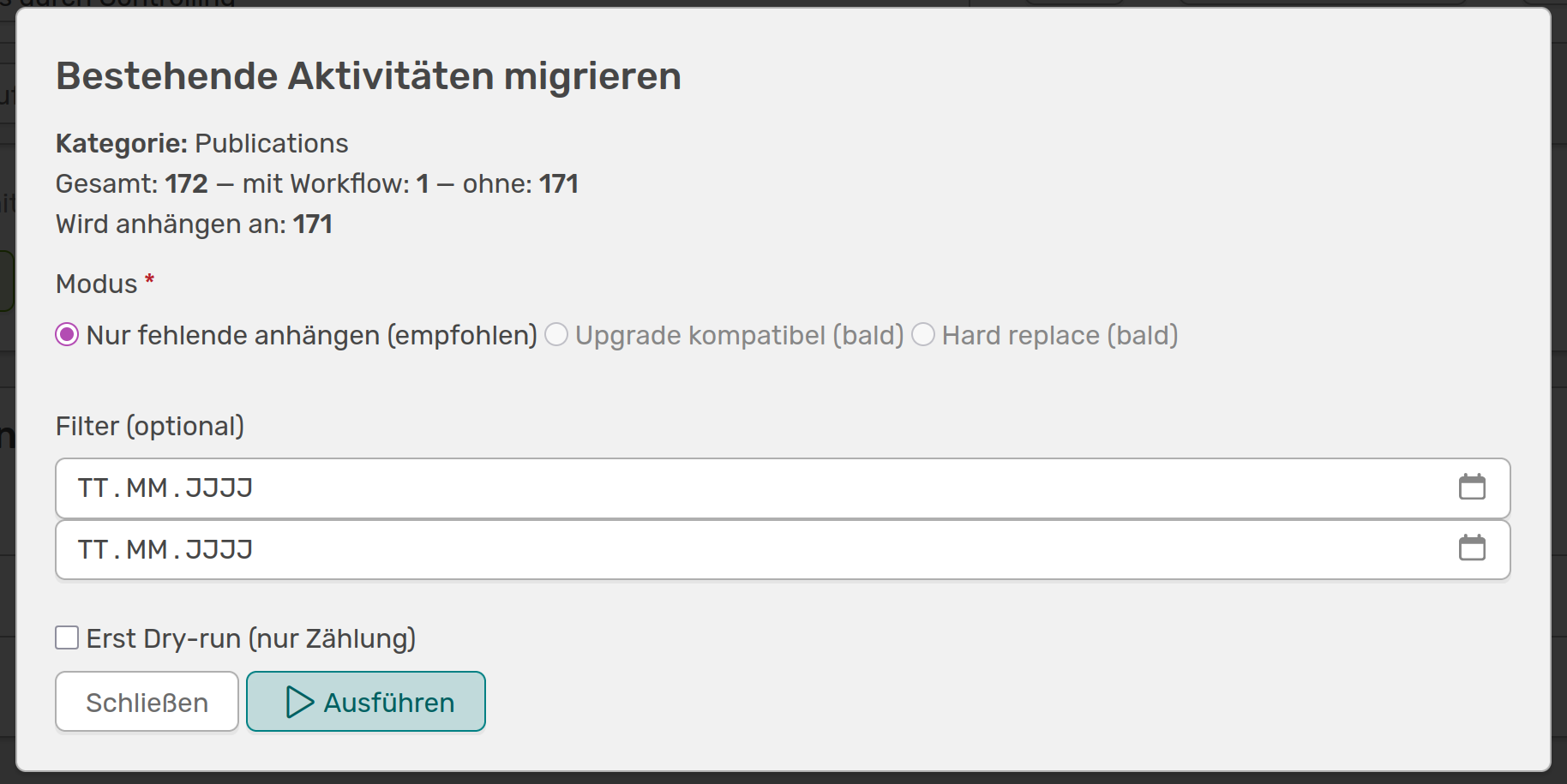Click the 'Hard replace (bald)' label text
The height and width of the screenshot is (784, 1567).
[1060, 336]
